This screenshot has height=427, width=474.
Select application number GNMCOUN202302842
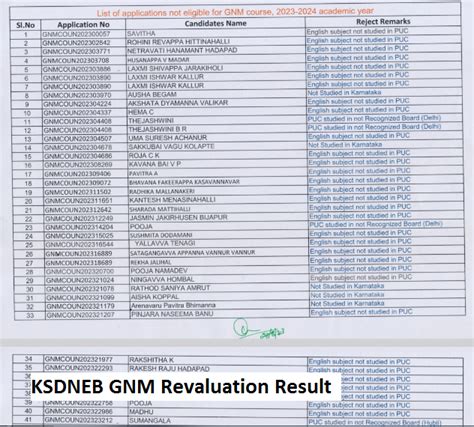click(76, 43)
